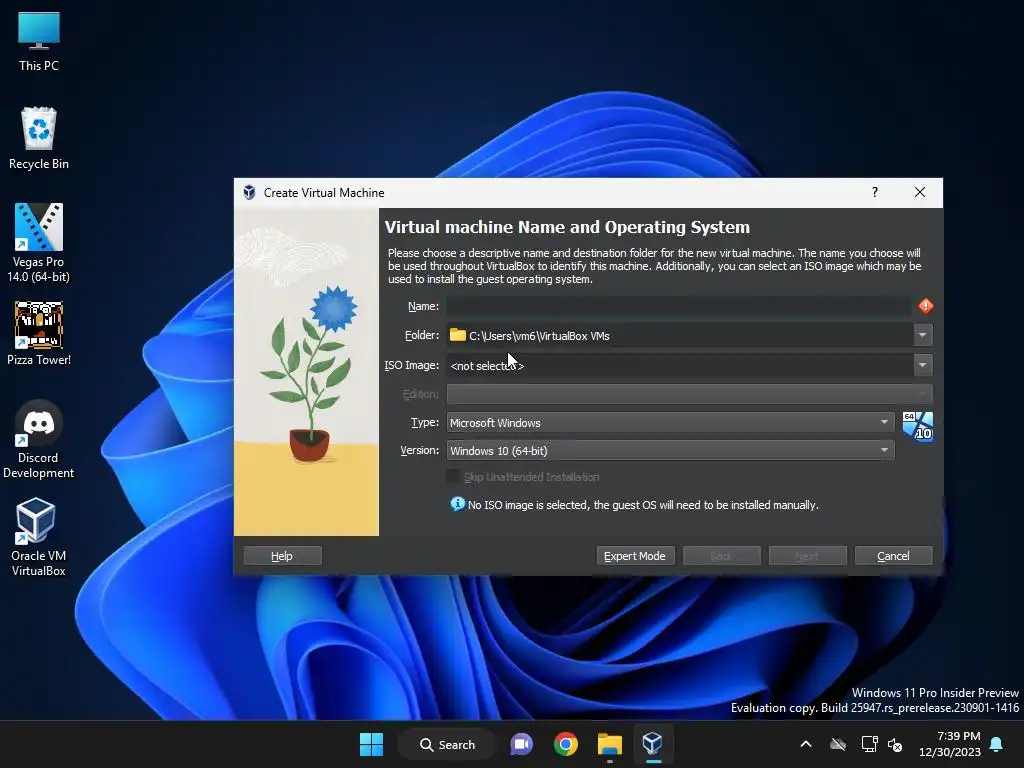Show hidden system tray icons
The height and width of the screenshot is (768, 1024).
click(x=806, y=744)
